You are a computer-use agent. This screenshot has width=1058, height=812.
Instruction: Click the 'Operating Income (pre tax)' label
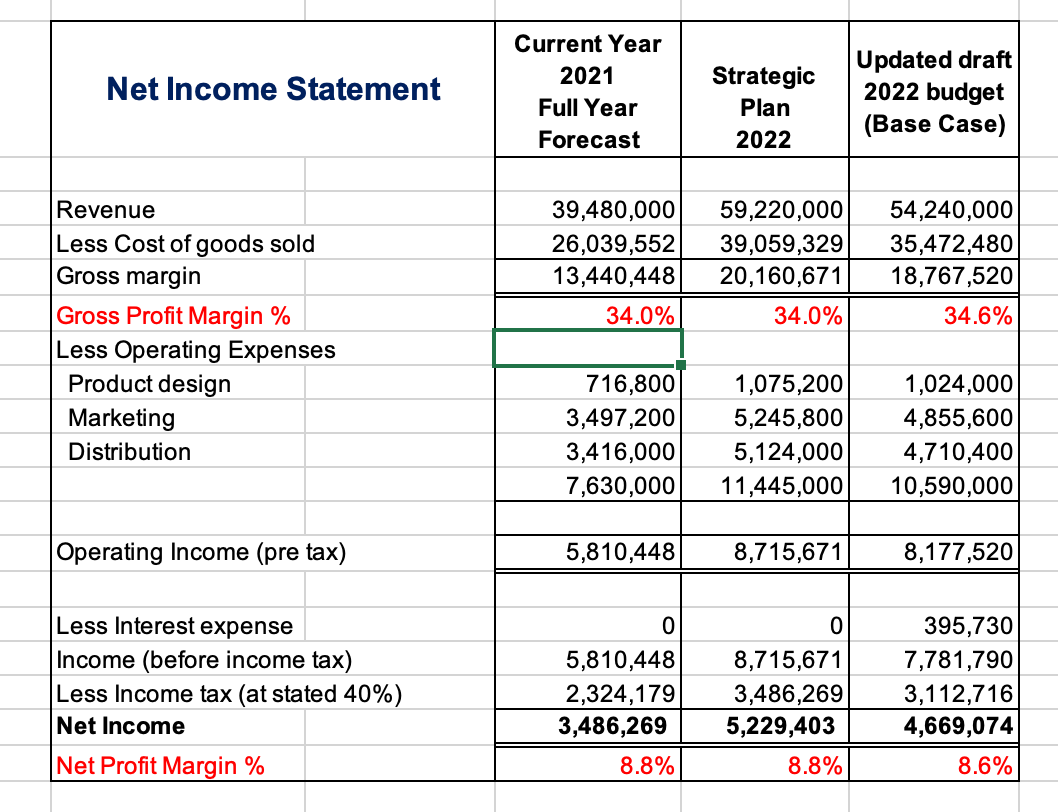tap(201, 552)
